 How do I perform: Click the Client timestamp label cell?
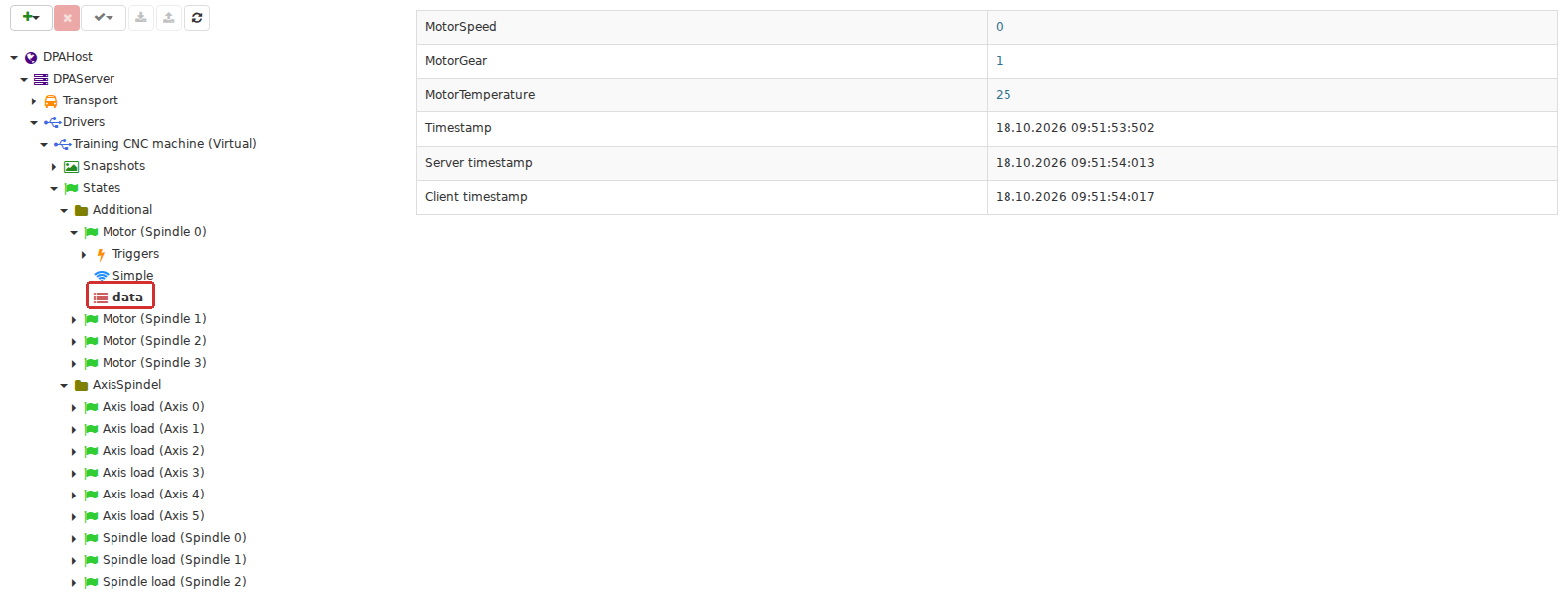[x=702, y=197]
